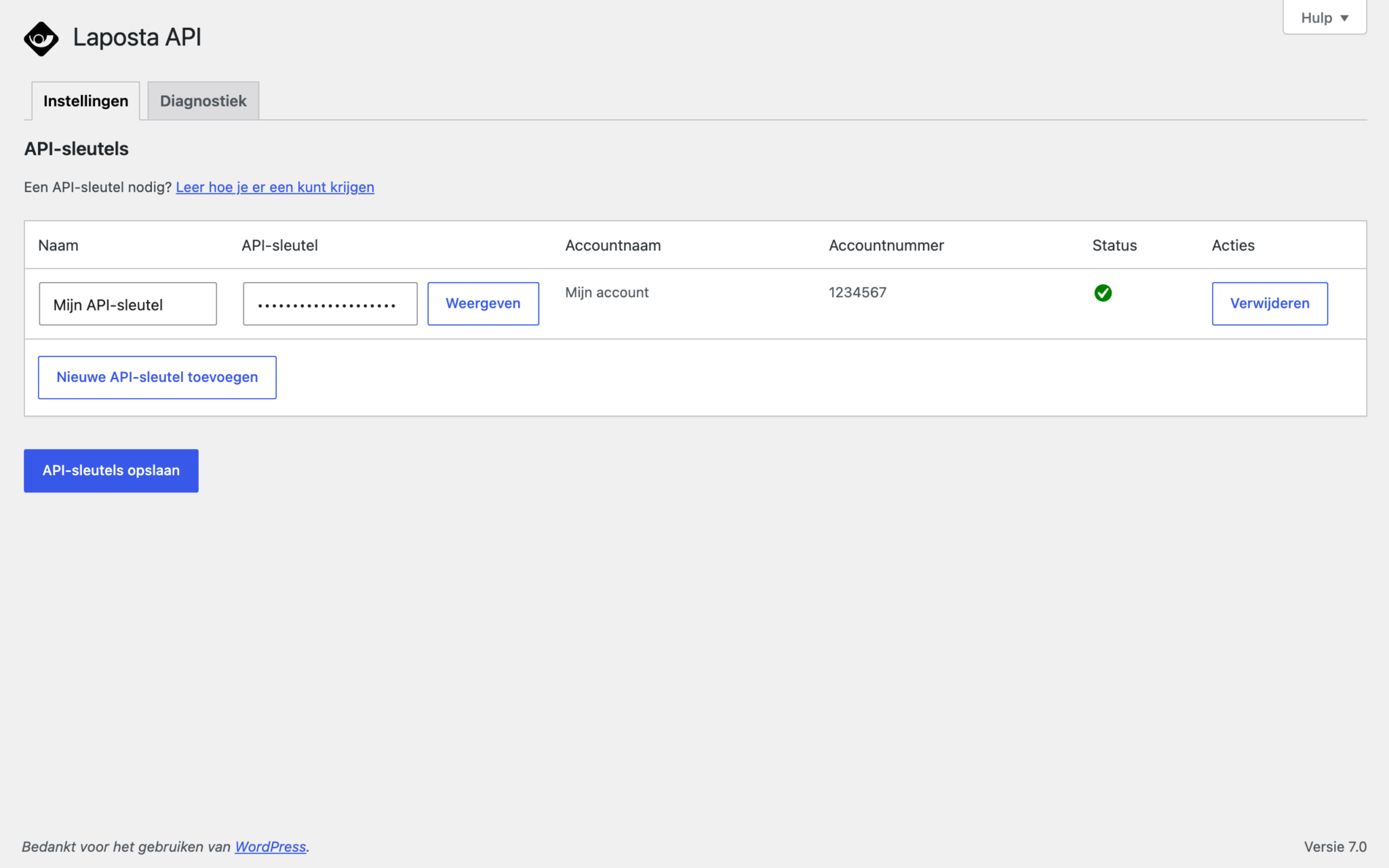This screenshot has width=1389, height=868.
Task: Open the Hulp dropdown
Action: 1324,18
